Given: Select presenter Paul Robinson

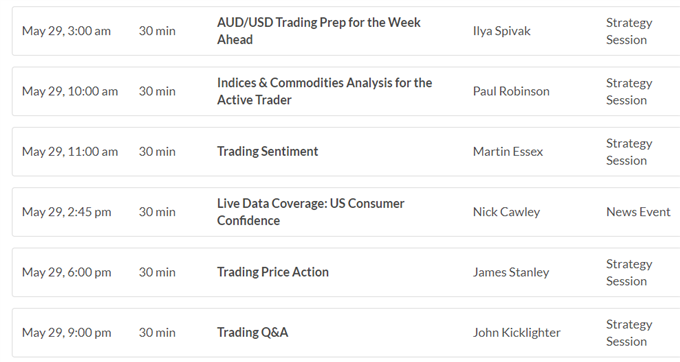Looking at the screenshot, I should (511, 91).
